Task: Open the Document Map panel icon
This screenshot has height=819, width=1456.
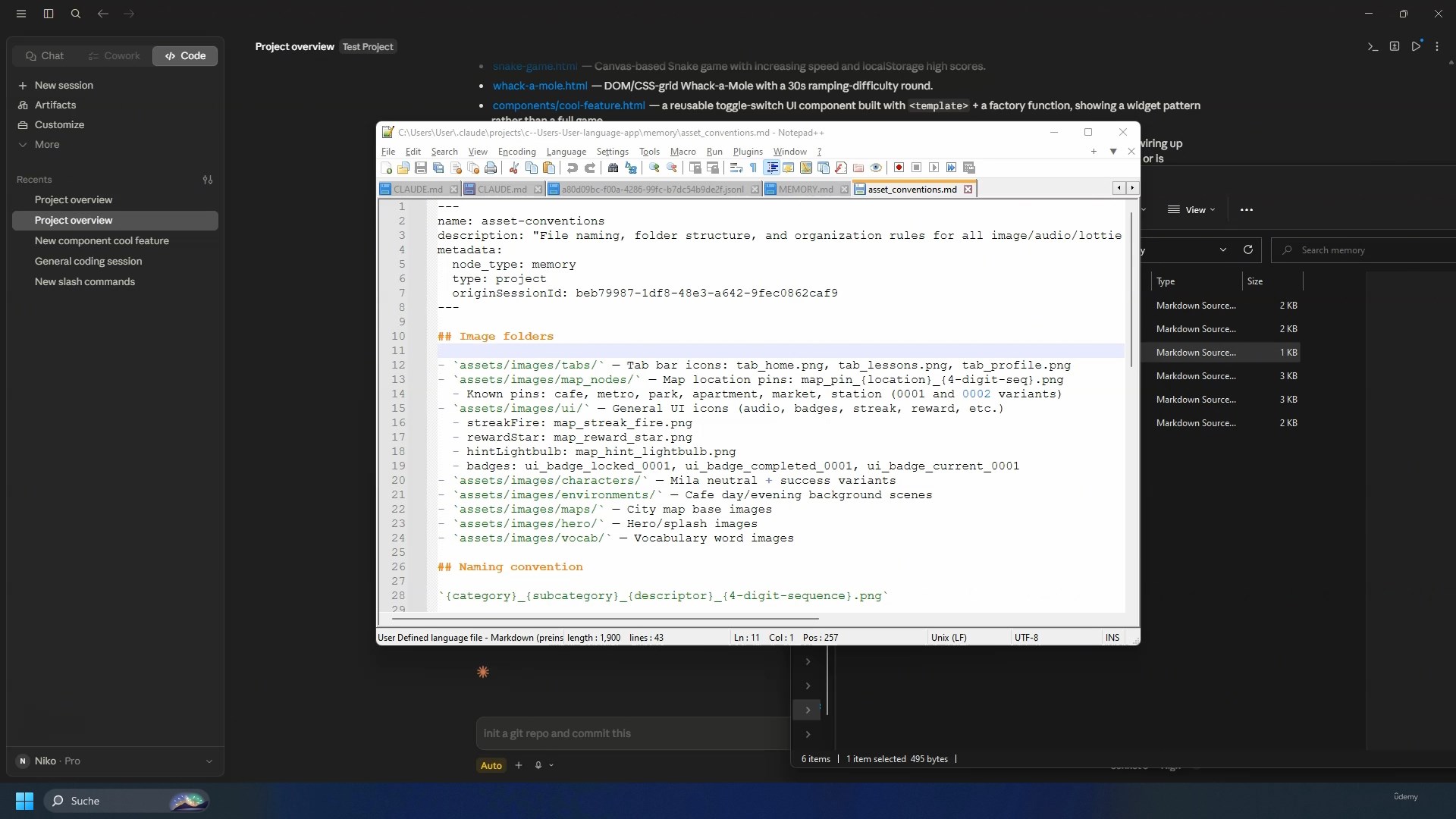Action: coord(805,168)
